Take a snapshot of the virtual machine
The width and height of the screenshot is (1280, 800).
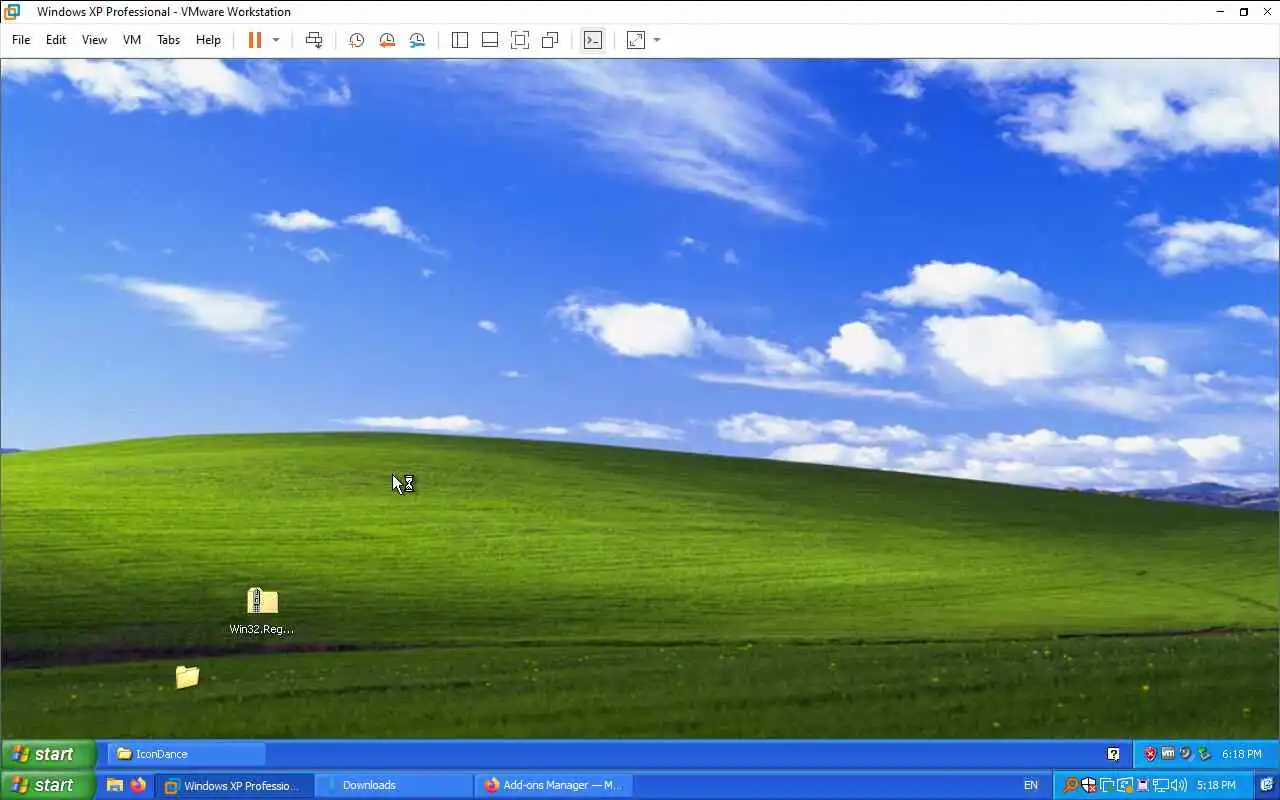356,40
